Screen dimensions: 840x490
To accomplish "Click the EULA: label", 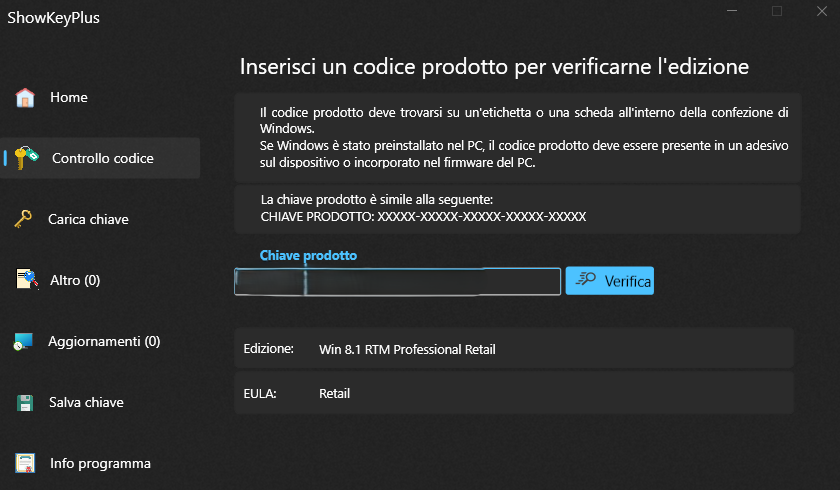I will tap(260, 394).
